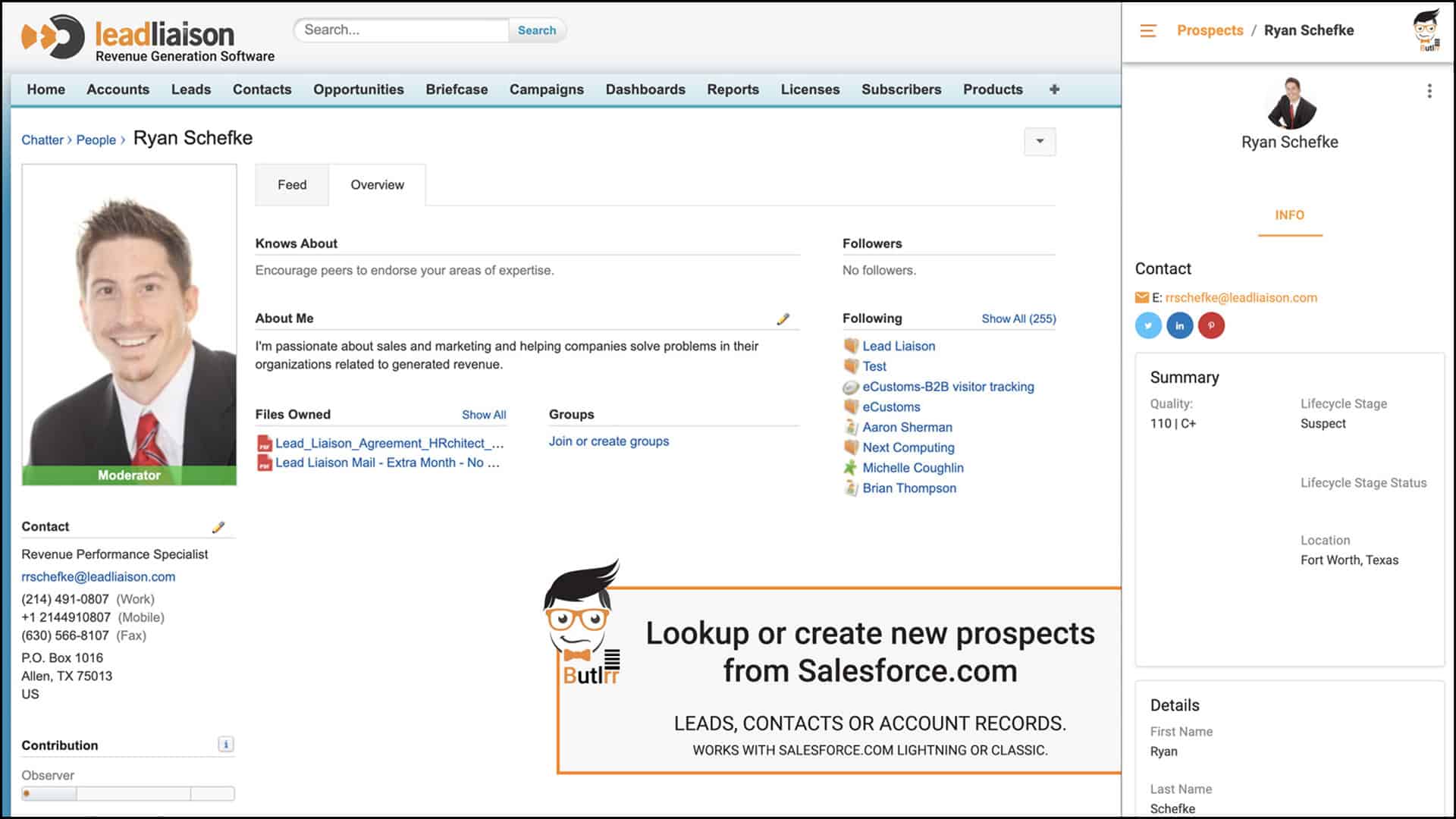
Task: Click the Observer contribution progress bar
Action: point(128,794)
